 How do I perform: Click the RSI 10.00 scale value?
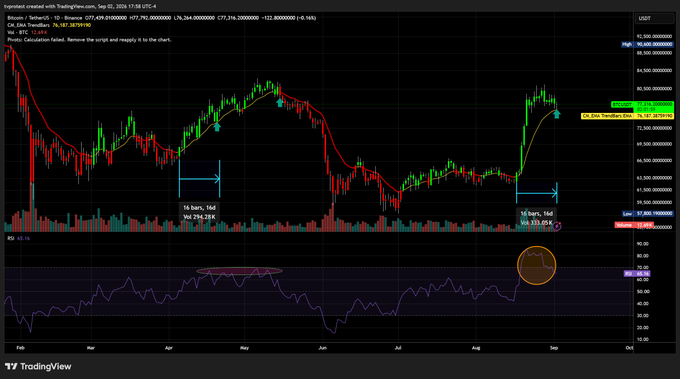point(643,340)
